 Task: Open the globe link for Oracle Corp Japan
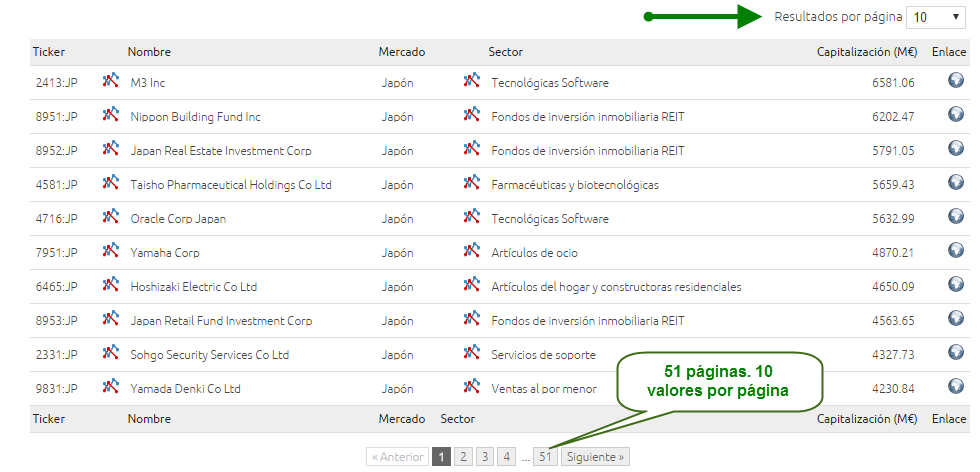coord(956,216)
